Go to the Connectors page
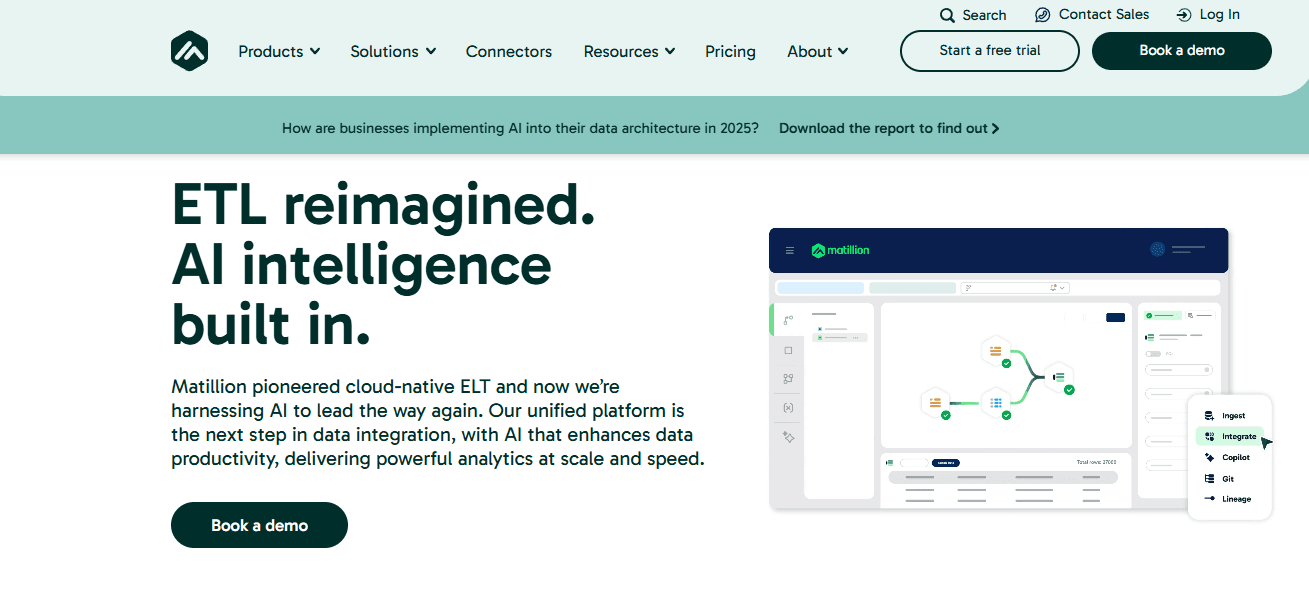 pos(509,51)
